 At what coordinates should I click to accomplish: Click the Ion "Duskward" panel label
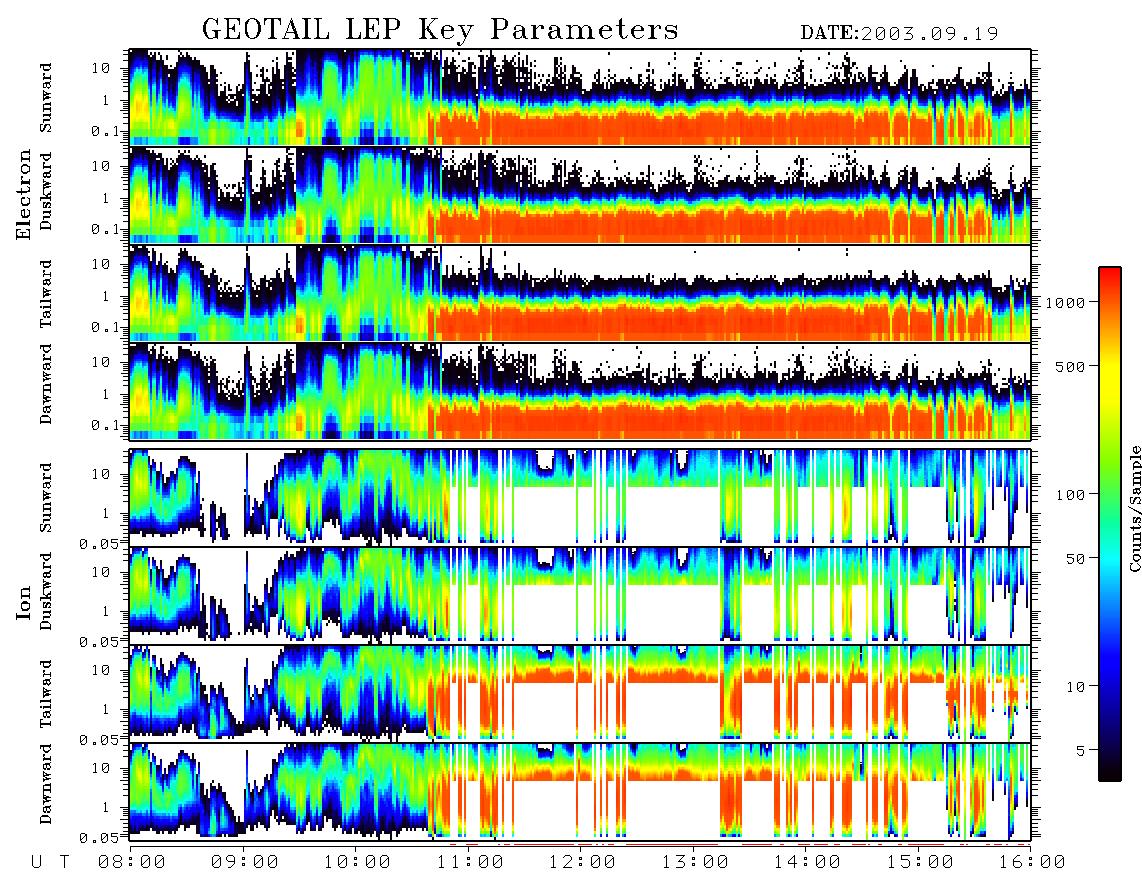(x=46, y=591)
